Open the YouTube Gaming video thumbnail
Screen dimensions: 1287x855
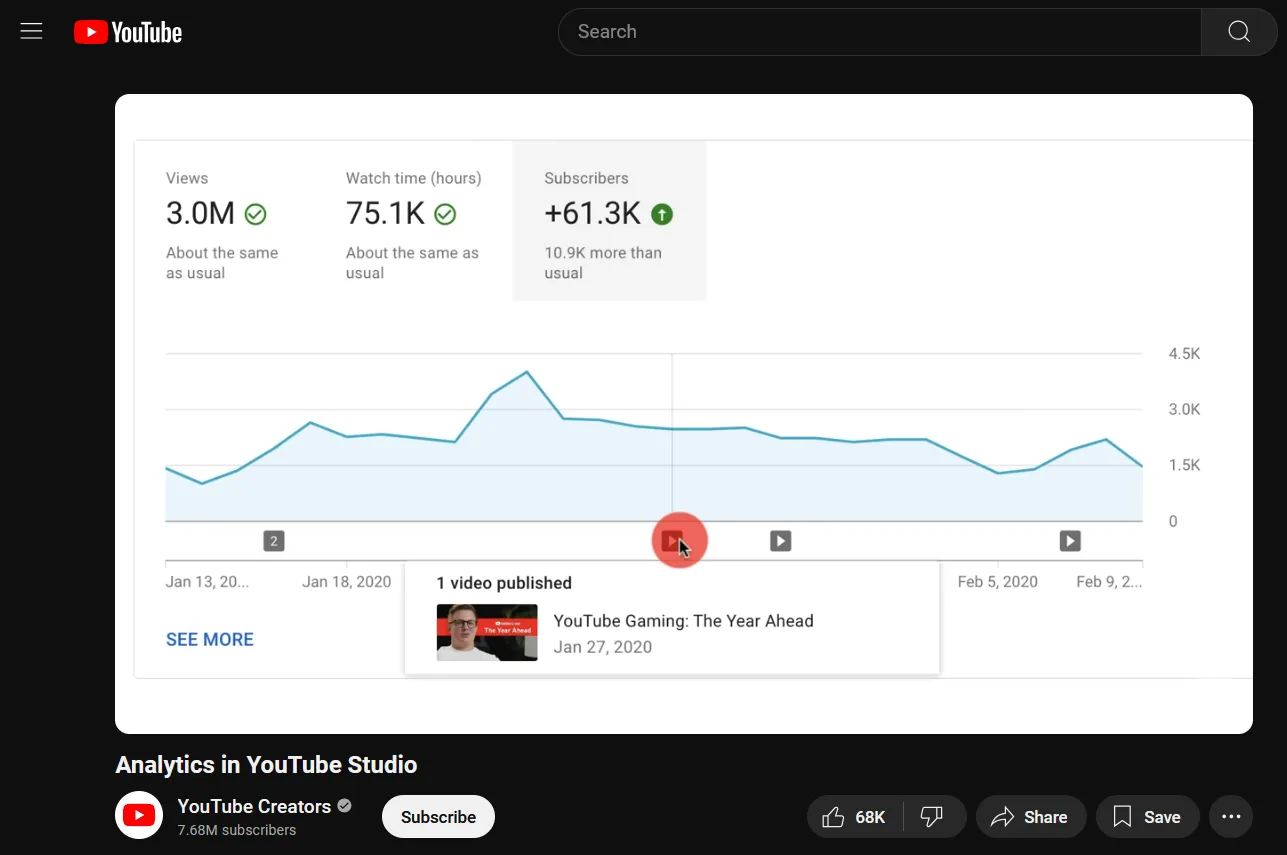point(487,633)
